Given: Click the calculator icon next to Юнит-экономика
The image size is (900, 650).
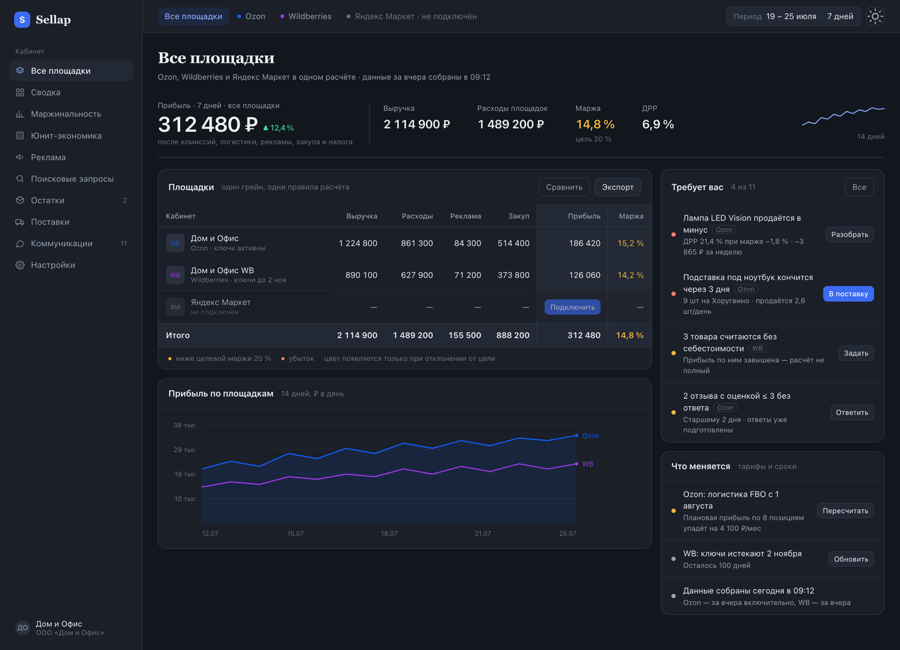Looking at the screenshot, I should (x=20, y=136).
